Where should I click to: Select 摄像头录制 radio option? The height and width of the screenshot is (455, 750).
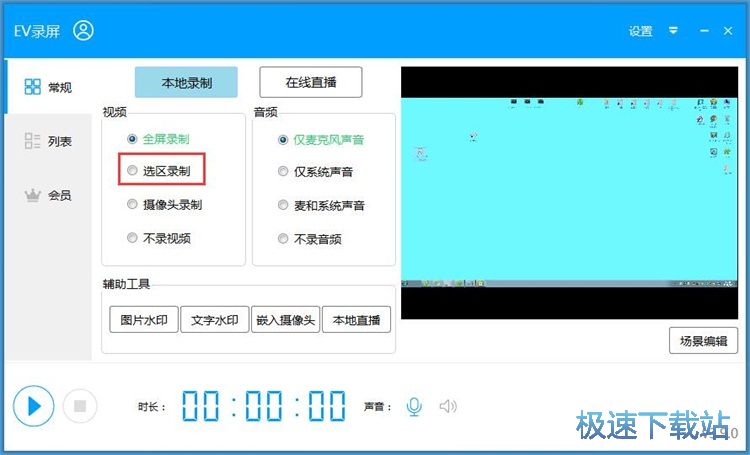(x=164, y=204)
